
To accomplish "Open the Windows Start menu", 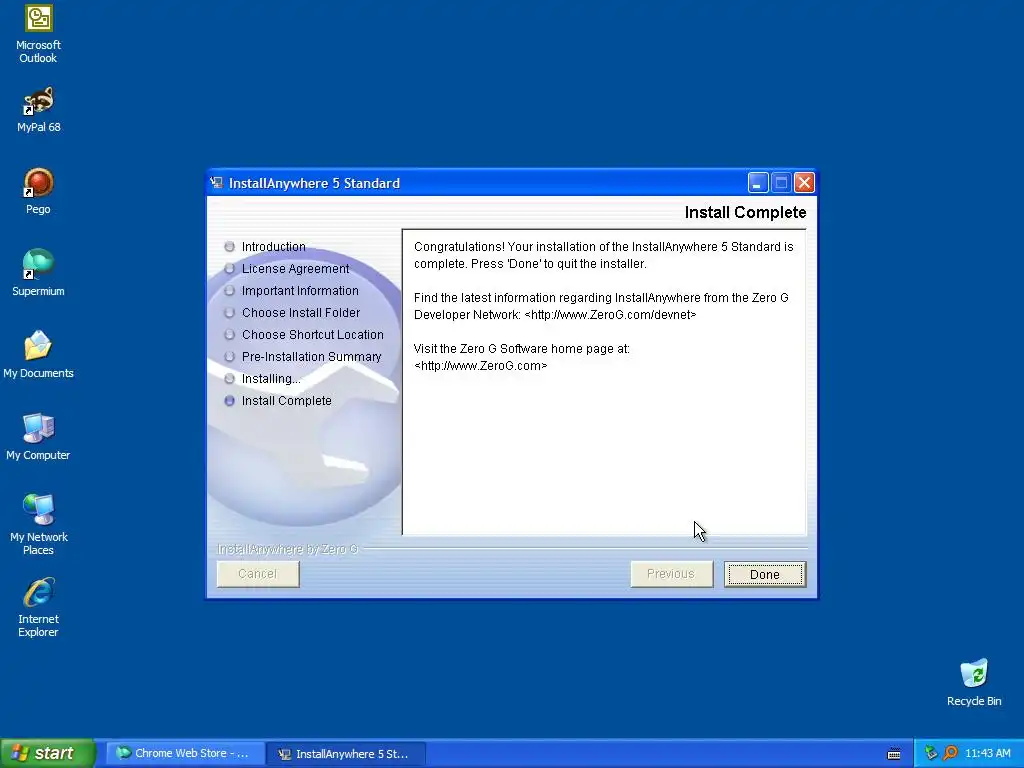I will 48,753.
